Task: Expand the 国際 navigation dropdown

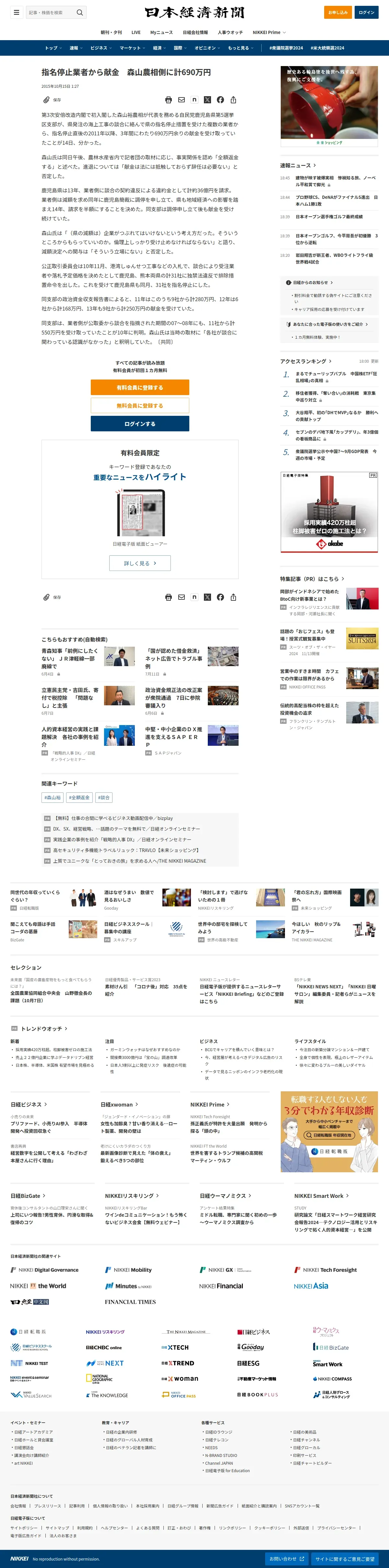Action: (x=180, y=48)
